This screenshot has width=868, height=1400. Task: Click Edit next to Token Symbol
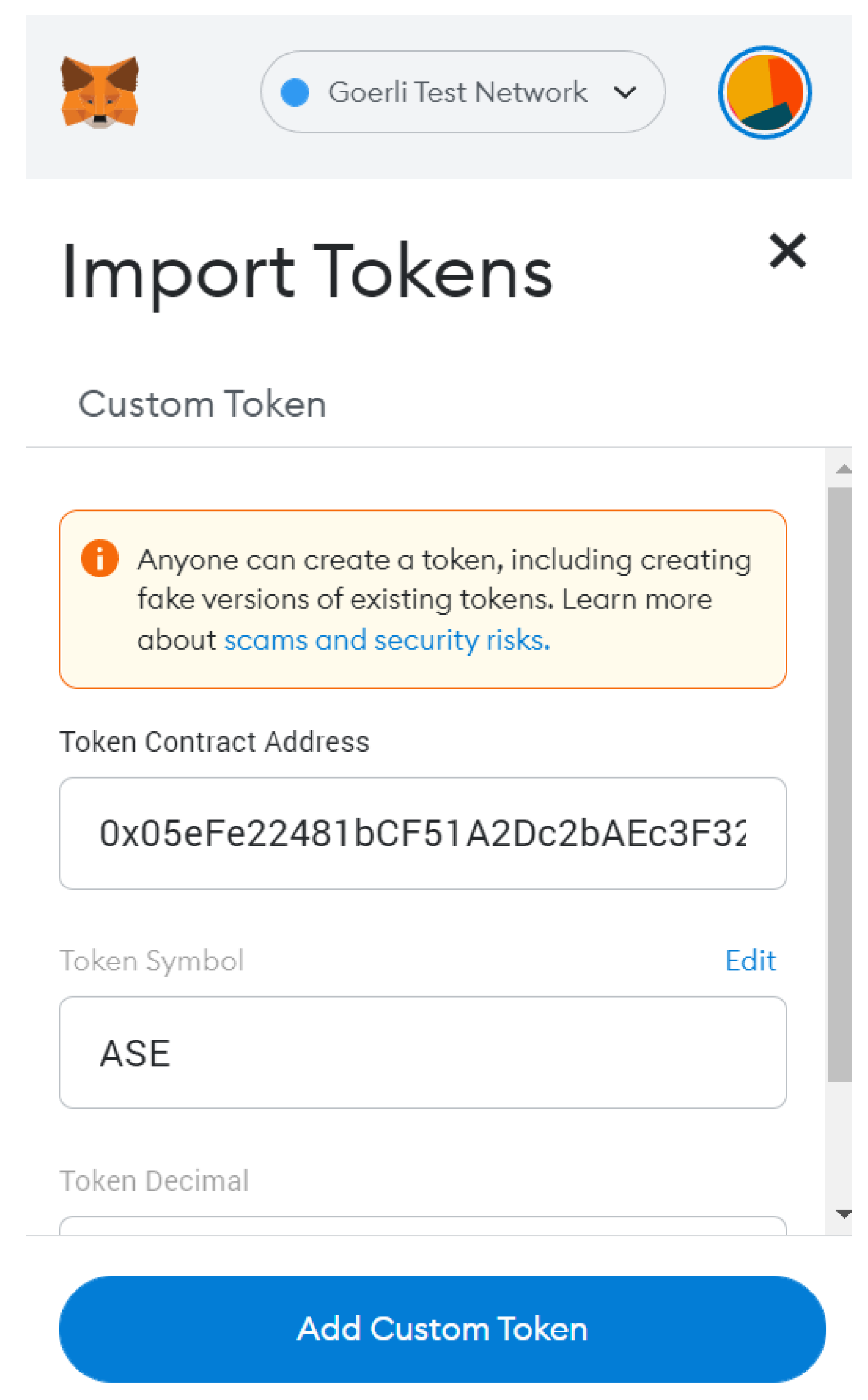pos(750,960)
